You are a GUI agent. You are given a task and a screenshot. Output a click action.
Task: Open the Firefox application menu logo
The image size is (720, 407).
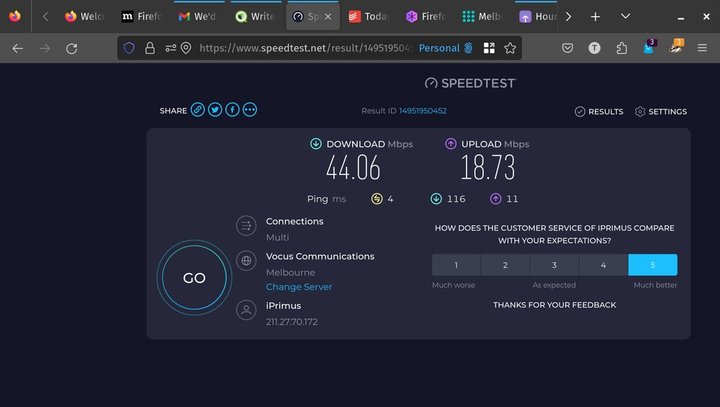(x=15, y=17)
